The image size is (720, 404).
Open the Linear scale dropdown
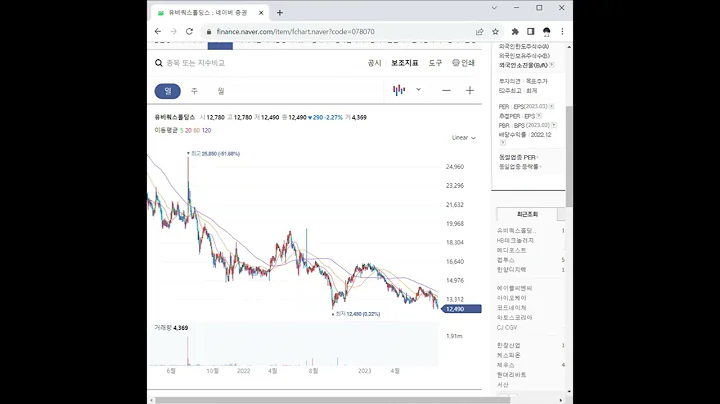(464, 138)
